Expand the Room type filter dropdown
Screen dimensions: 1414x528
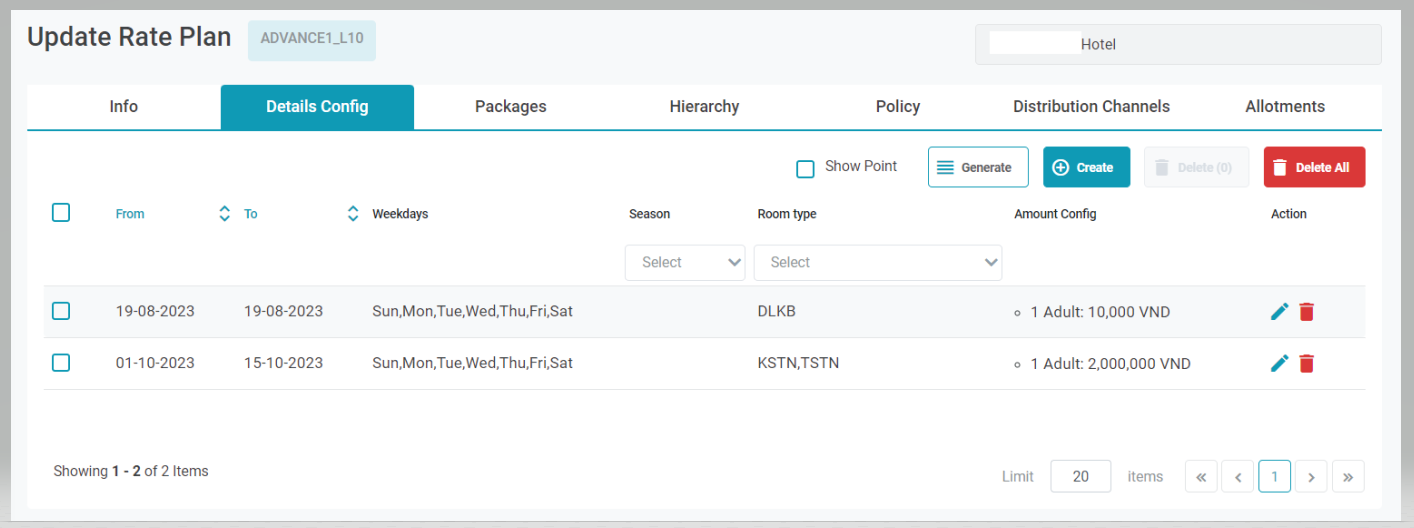pos(877,262)
